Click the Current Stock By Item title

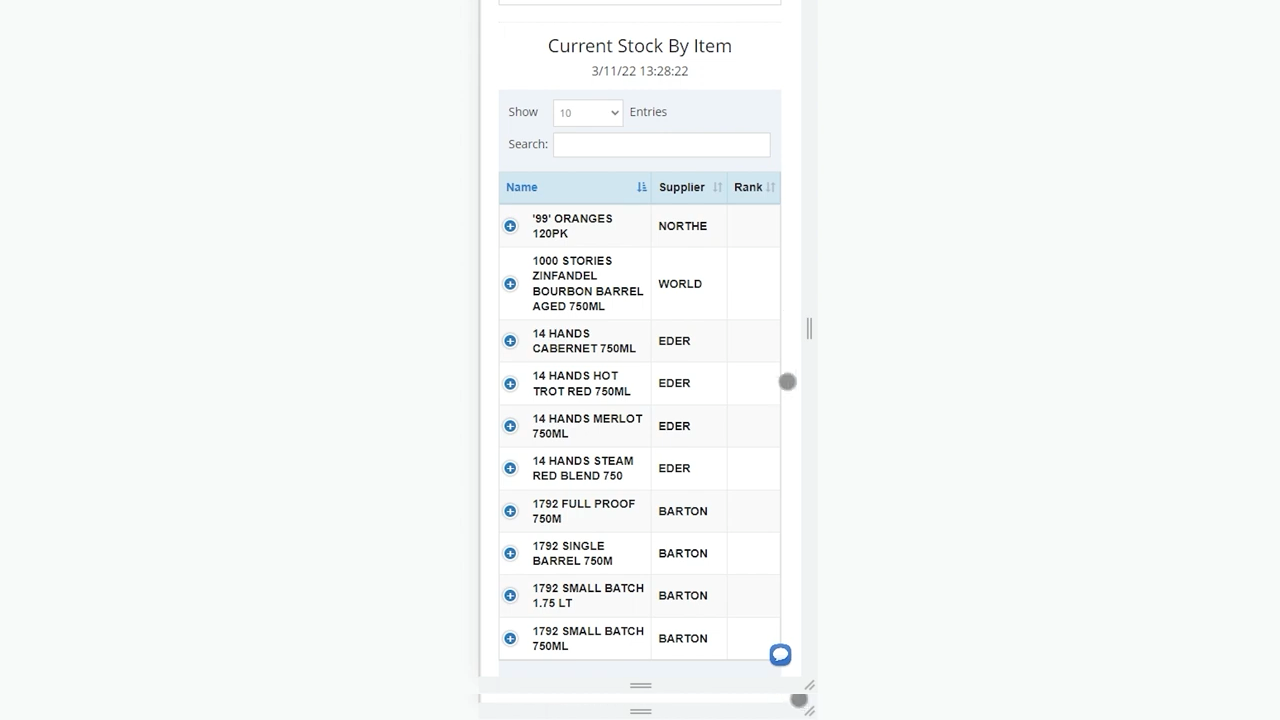click(640, 46)
